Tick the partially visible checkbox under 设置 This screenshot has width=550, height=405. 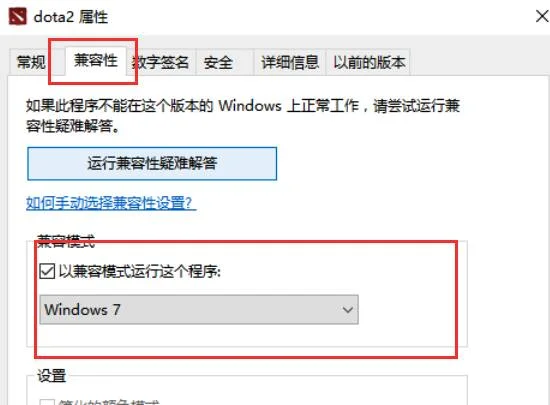[x=47, y=402]
